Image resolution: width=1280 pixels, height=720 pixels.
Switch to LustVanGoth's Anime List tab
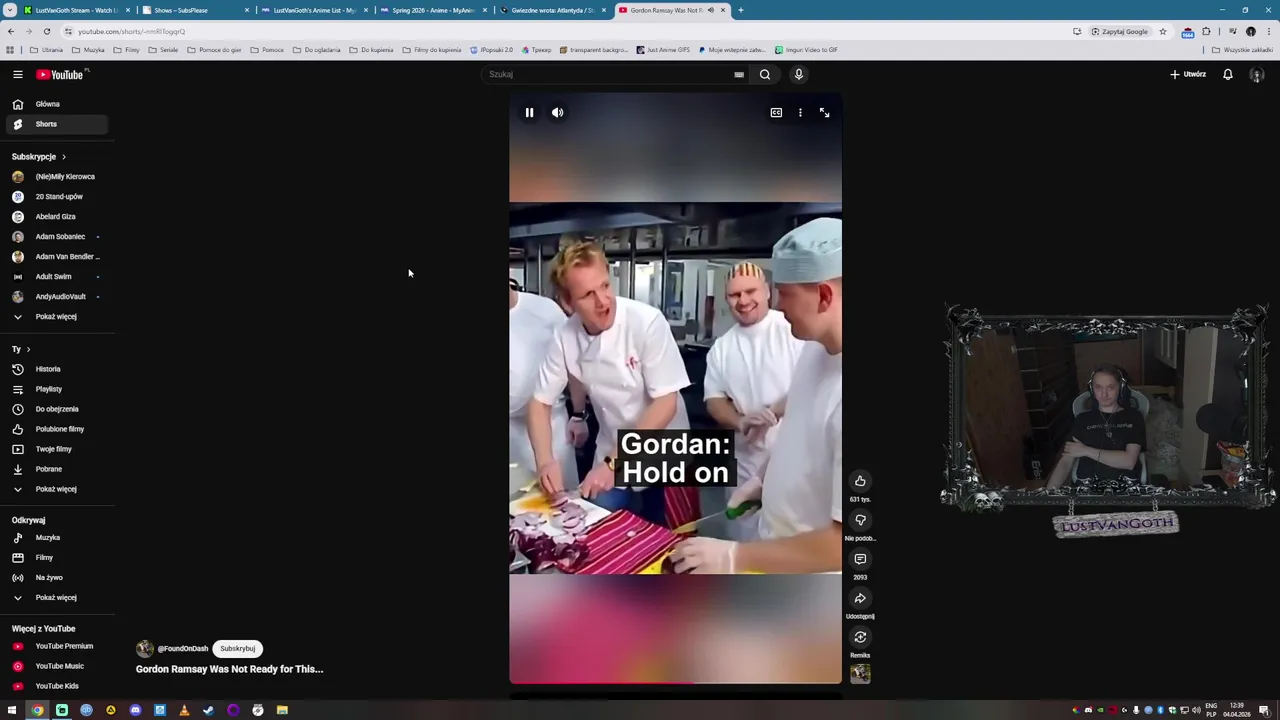point(314,10)
